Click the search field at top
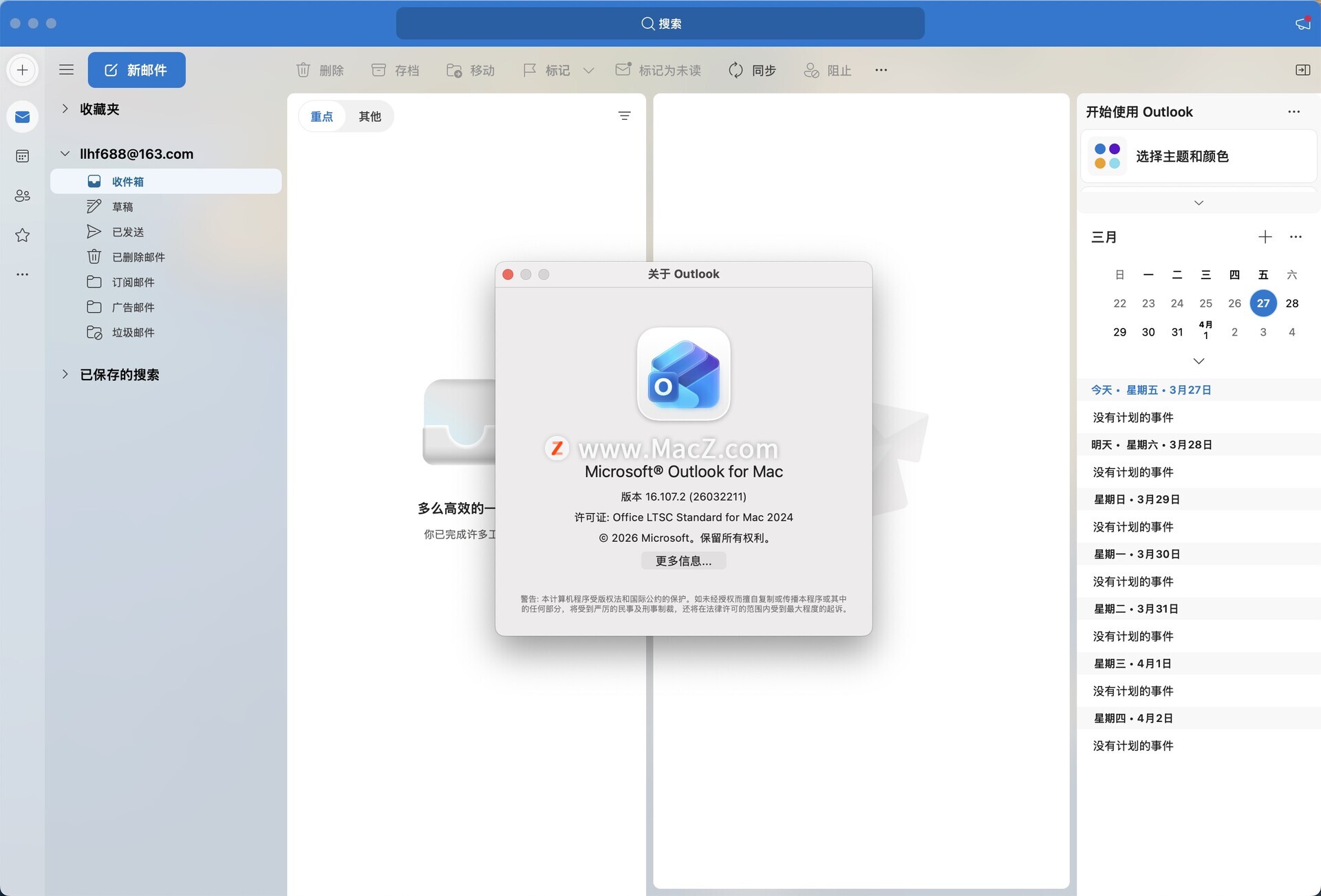1321x896 pixels. pyautogui.click(x=660, y=23)
